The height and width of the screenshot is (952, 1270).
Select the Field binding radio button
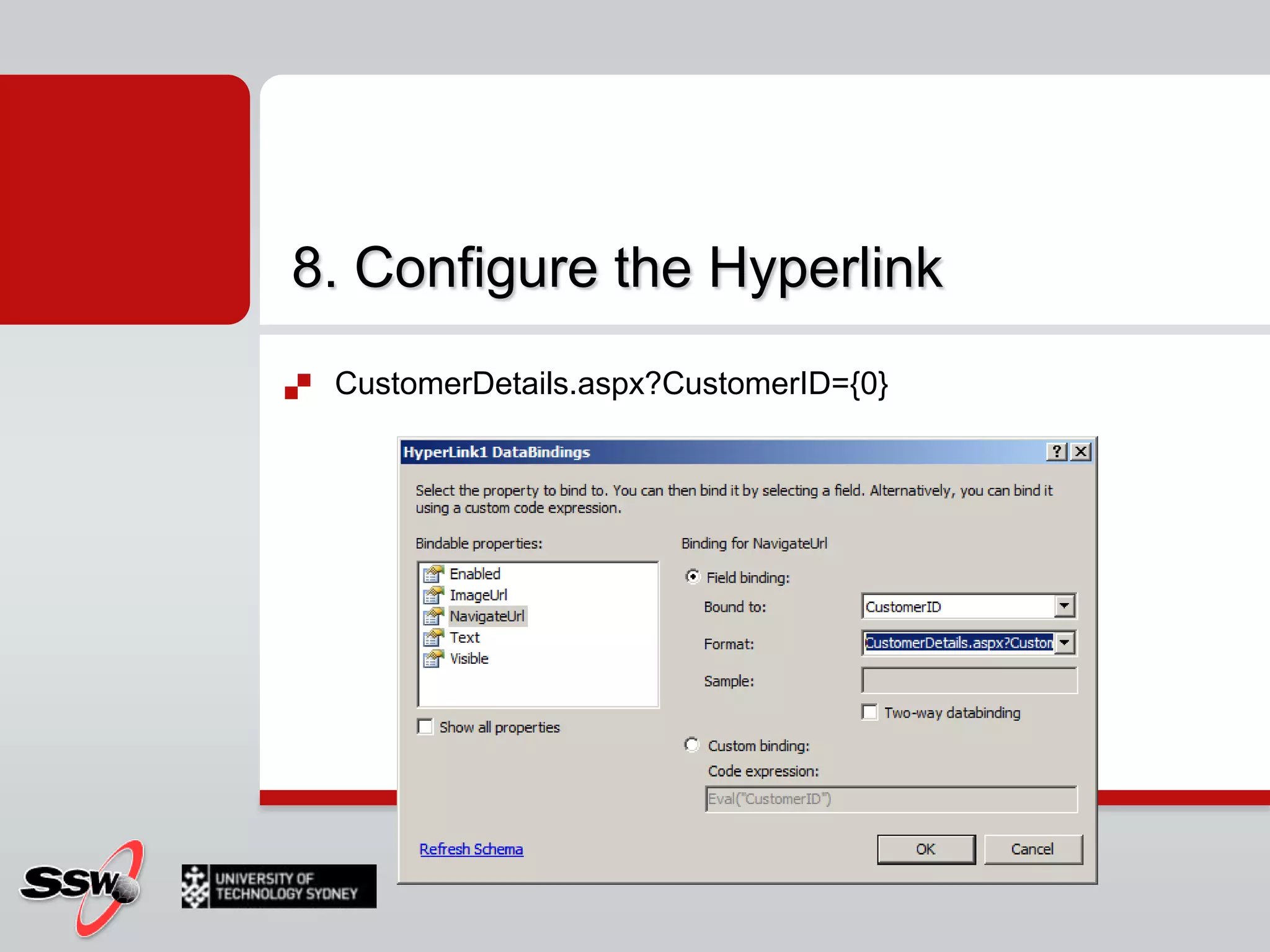tap(692, 577)
